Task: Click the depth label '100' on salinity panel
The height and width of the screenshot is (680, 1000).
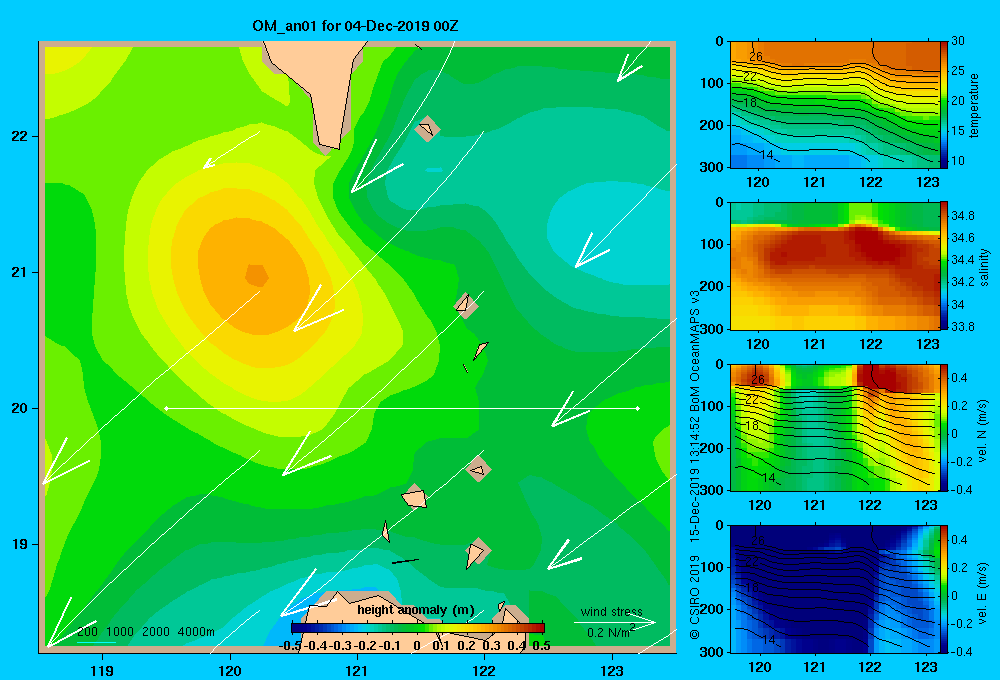Action: pyautogui.click(x=712, y=244)
